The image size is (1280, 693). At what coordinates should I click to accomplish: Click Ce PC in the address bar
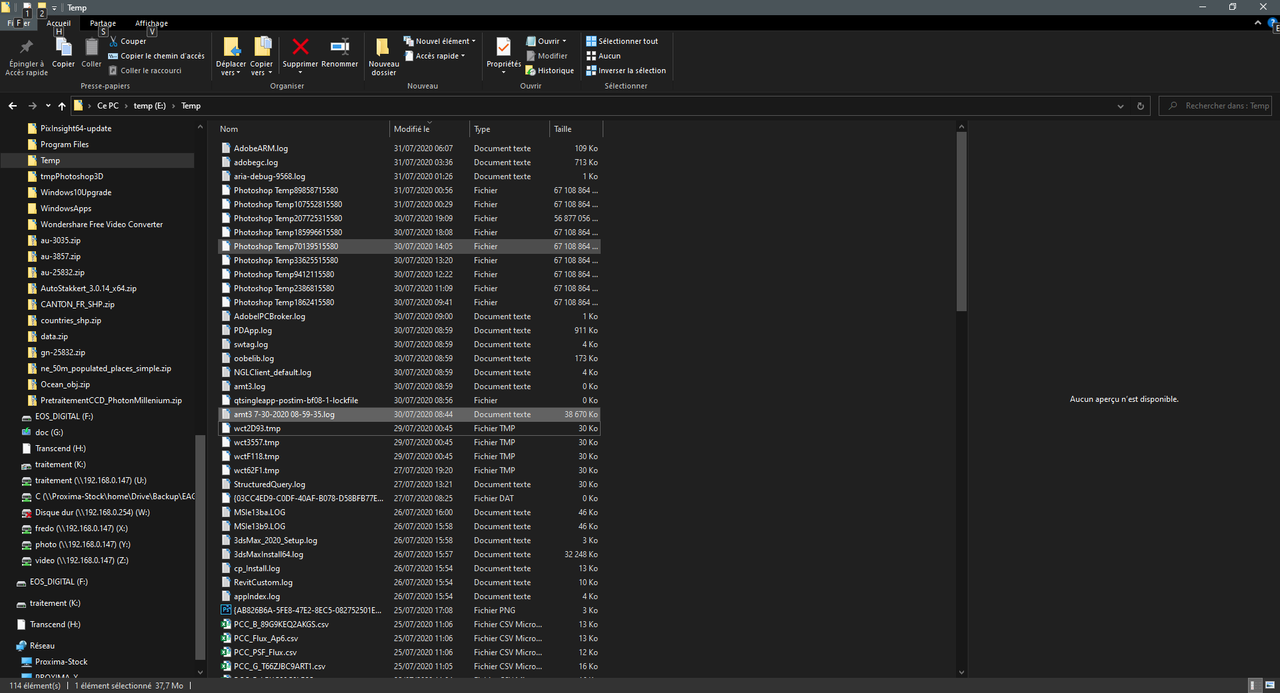point(108,106)
